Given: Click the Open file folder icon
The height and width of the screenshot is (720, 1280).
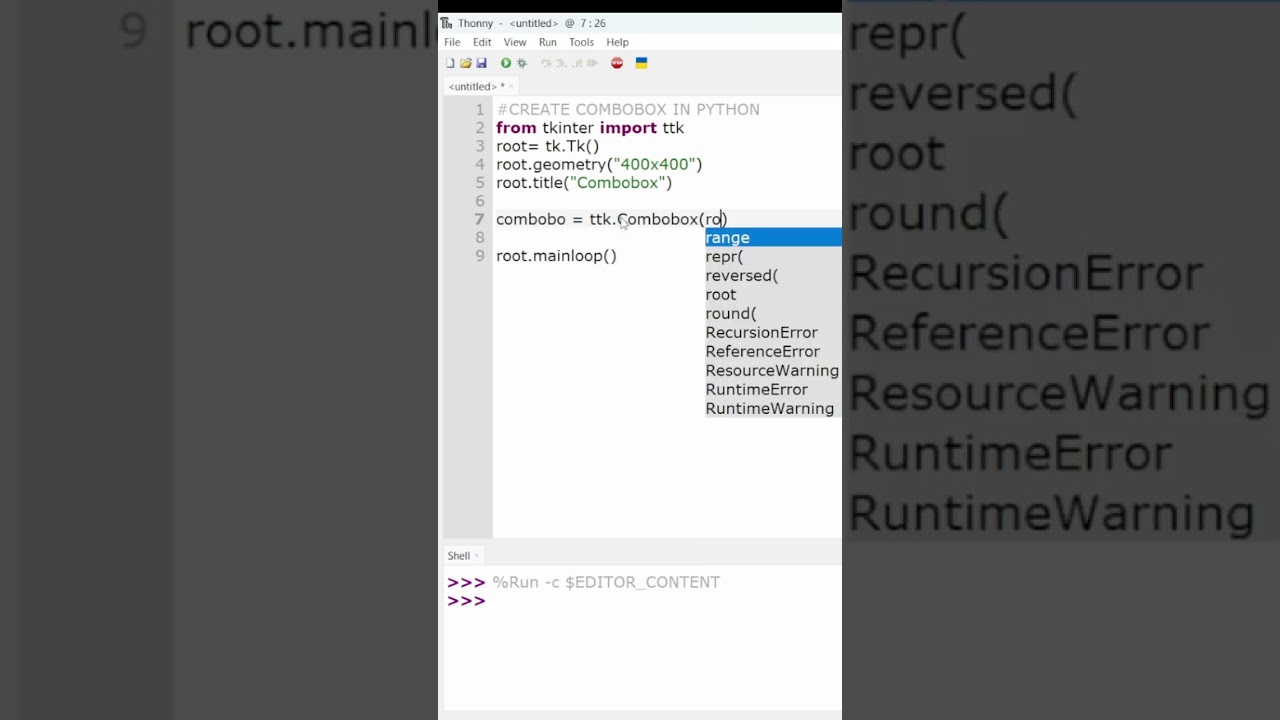Looking at the screenshot, I should 466,63.
